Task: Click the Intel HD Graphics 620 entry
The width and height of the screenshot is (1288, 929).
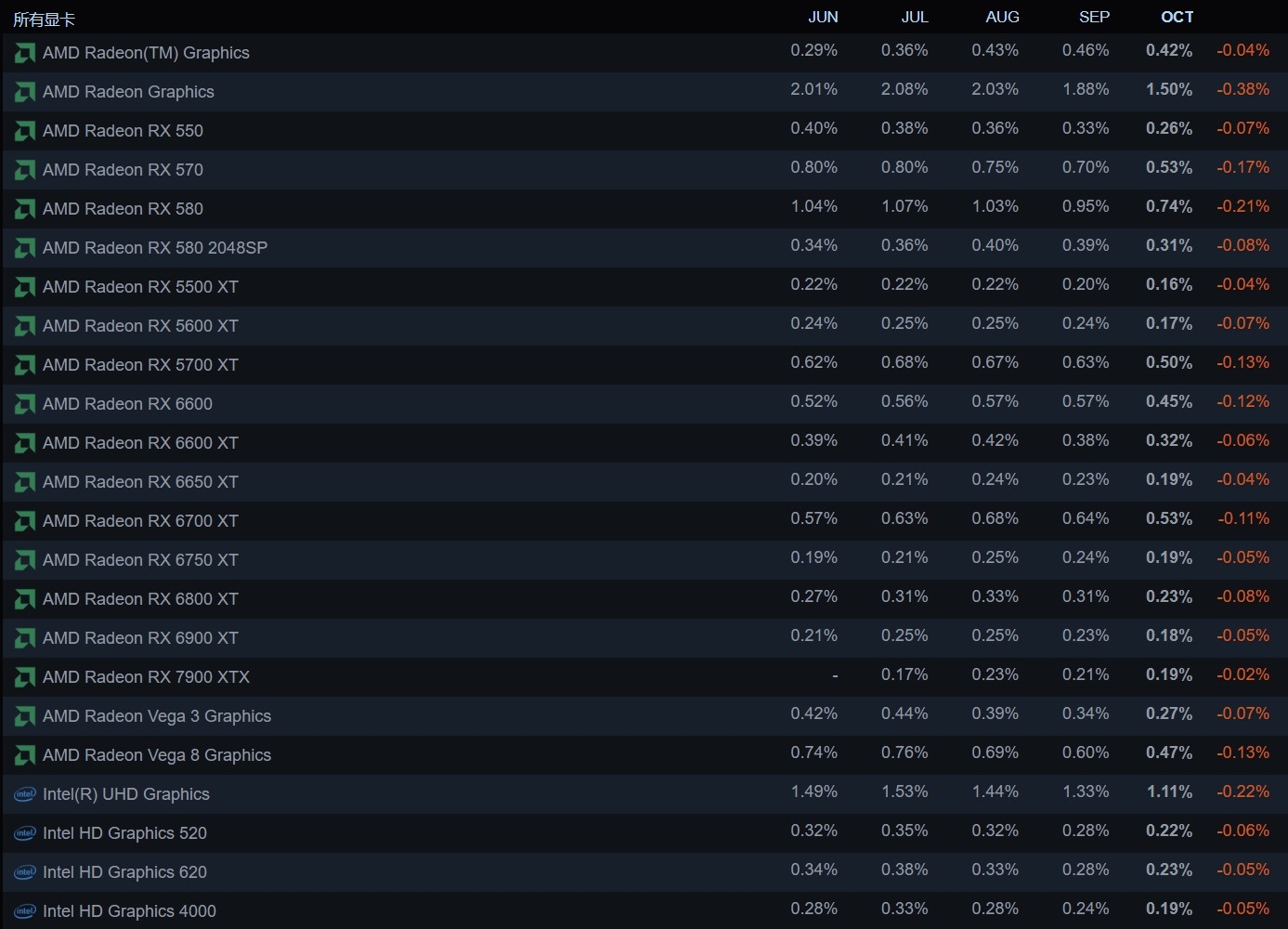Action: tap(124, 872)
